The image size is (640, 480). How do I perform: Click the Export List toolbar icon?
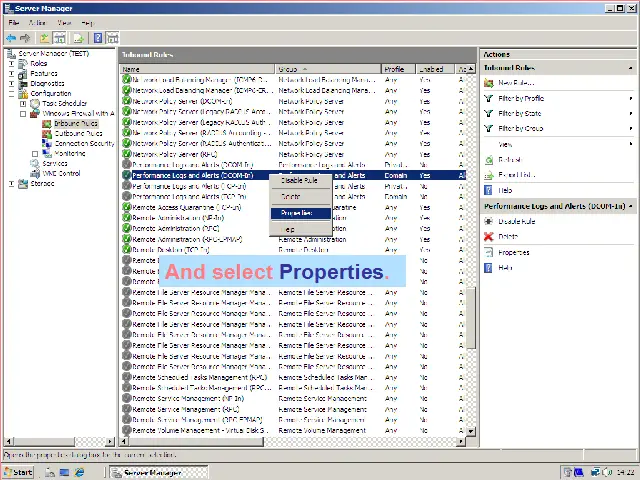tap(78, 38)
